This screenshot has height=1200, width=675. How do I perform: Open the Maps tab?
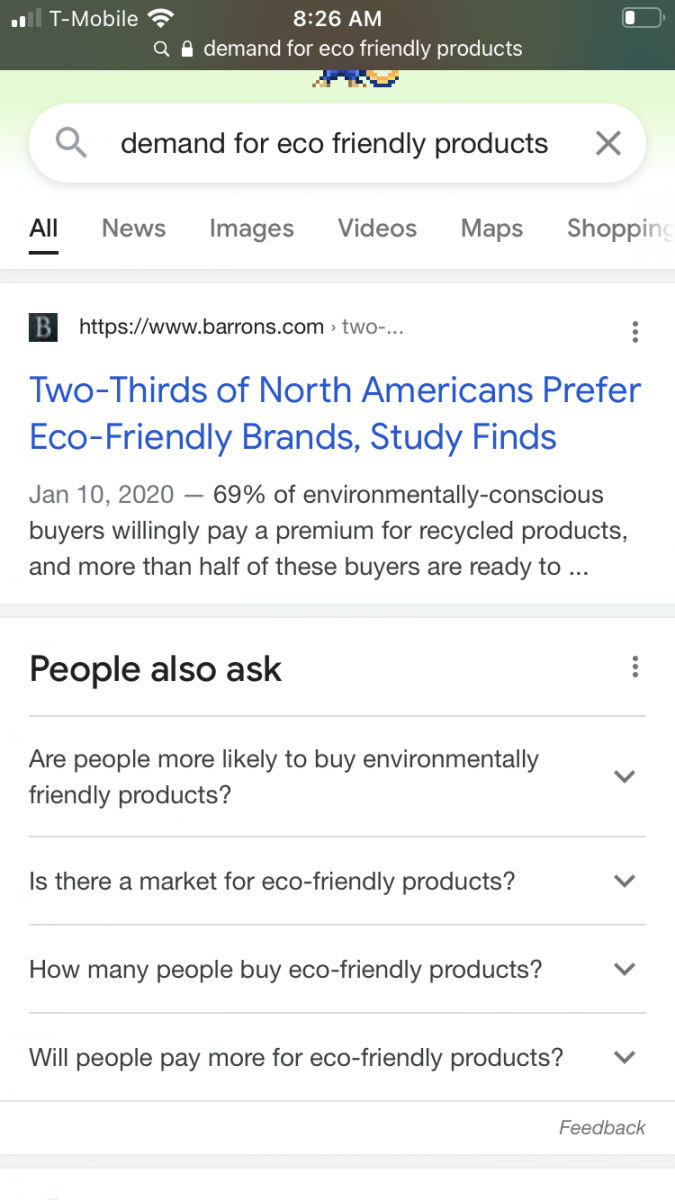pyautogui.click(x=491, y=228)
